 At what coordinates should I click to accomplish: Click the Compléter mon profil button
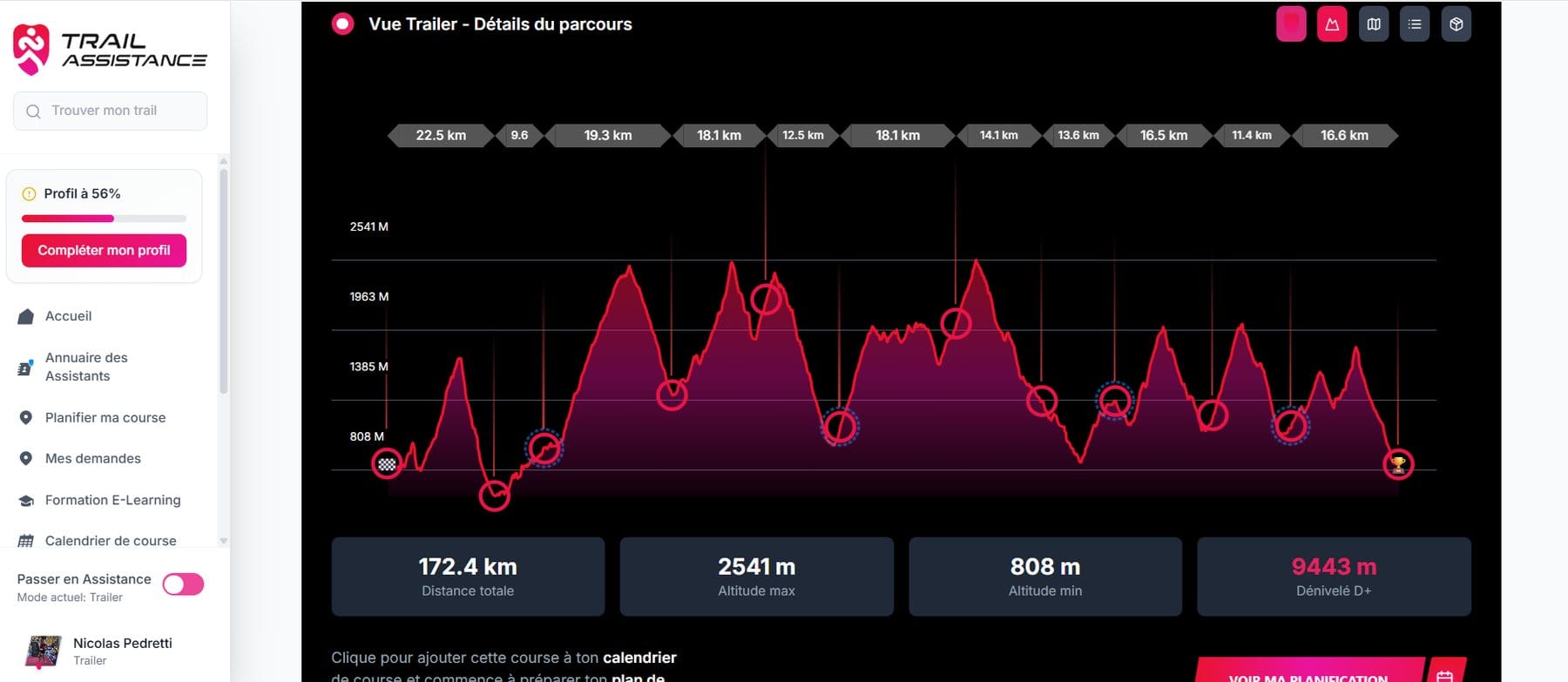104,251
